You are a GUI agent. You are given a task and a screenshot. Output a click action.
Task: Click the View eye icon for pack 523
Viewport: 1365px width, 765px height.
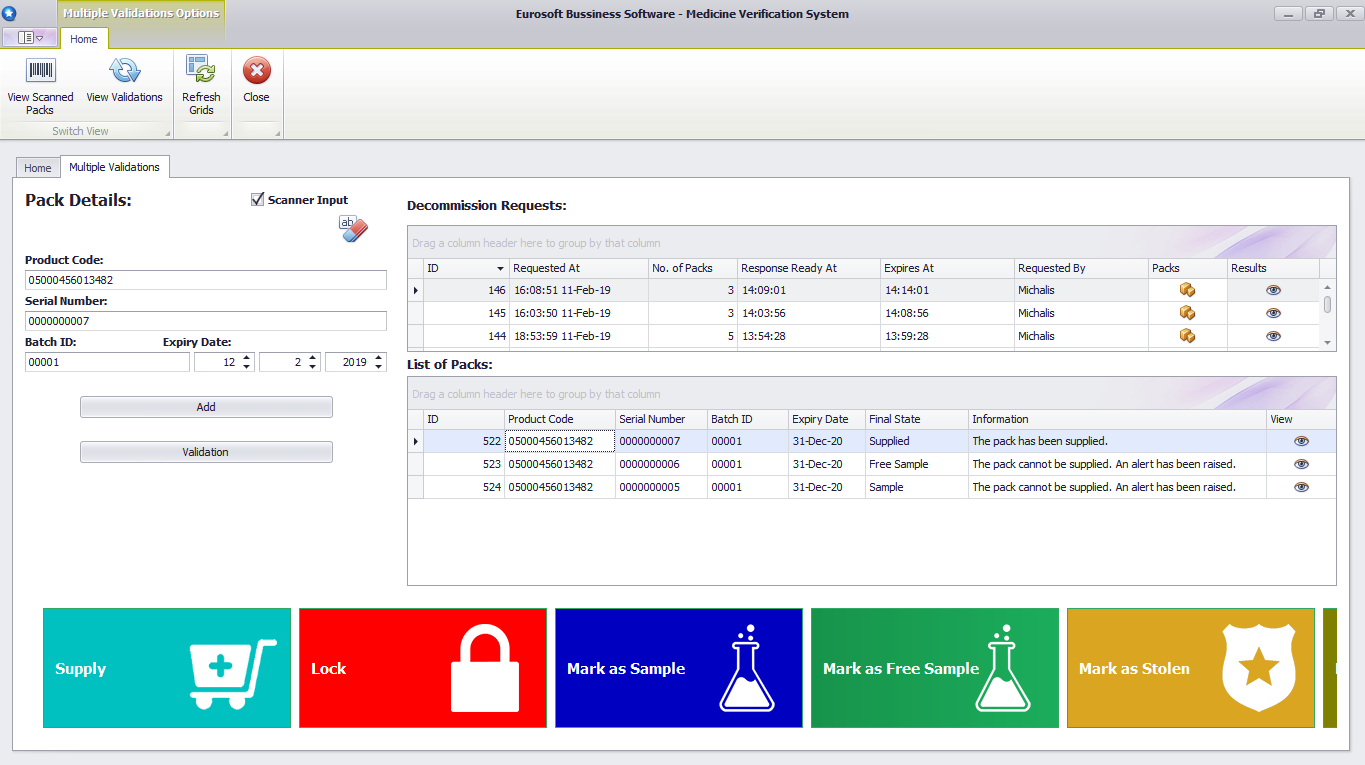[1301, 463]
